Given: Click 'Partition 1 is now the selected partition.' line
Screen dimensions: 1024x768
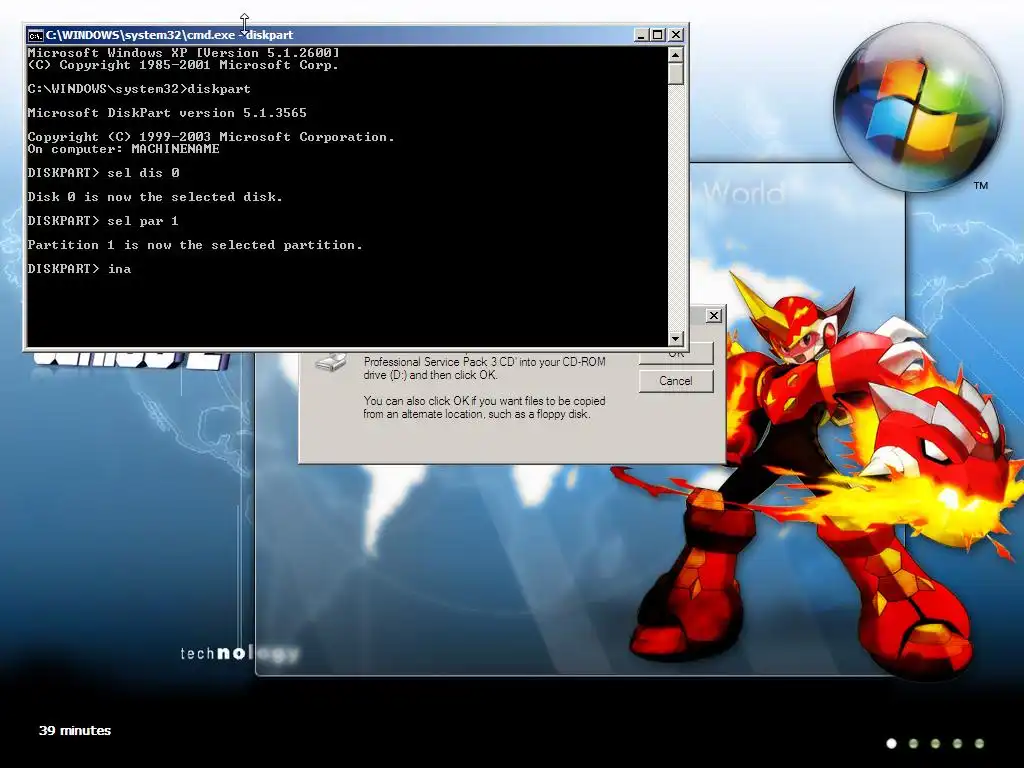Looking at the screenshot, I should [195, 245].
